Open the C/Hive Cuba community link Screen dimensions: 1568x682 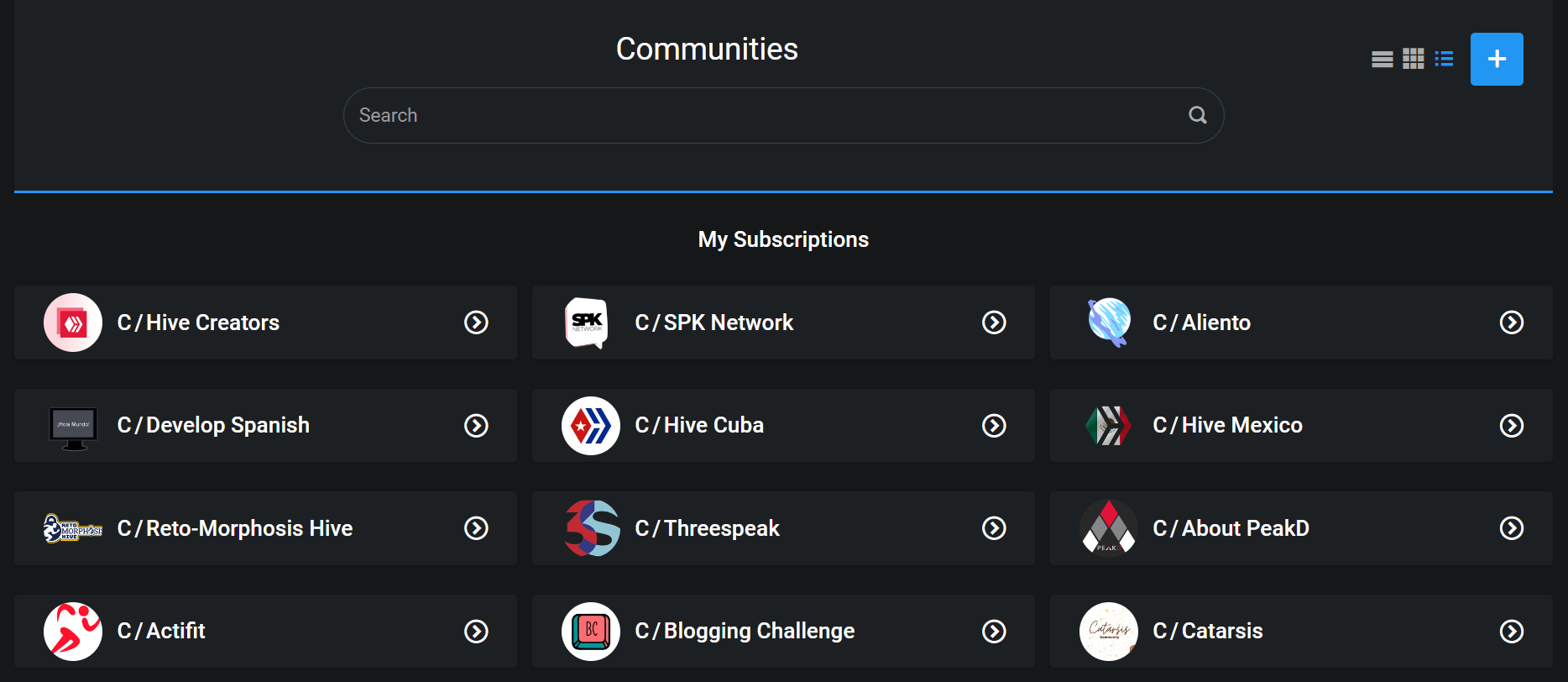pos(699,425)
